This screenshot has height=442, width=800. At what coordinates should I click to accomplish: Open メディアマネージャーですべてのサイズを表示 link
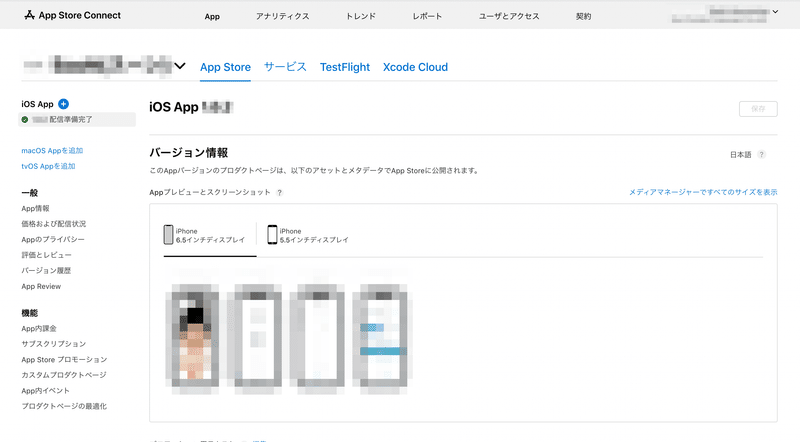(703, 192)
